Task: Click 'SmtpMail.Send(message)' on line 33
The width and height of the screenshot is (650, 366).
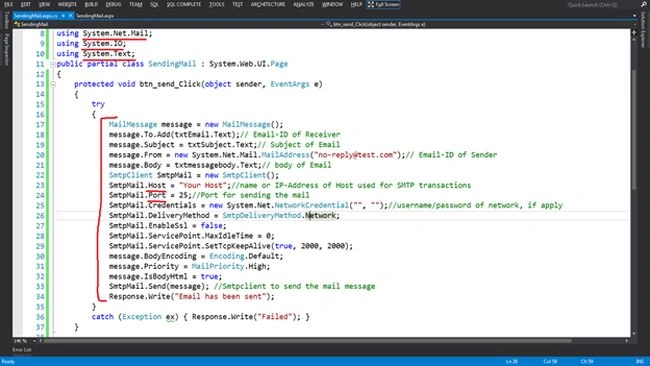Action: coord(157,286)
